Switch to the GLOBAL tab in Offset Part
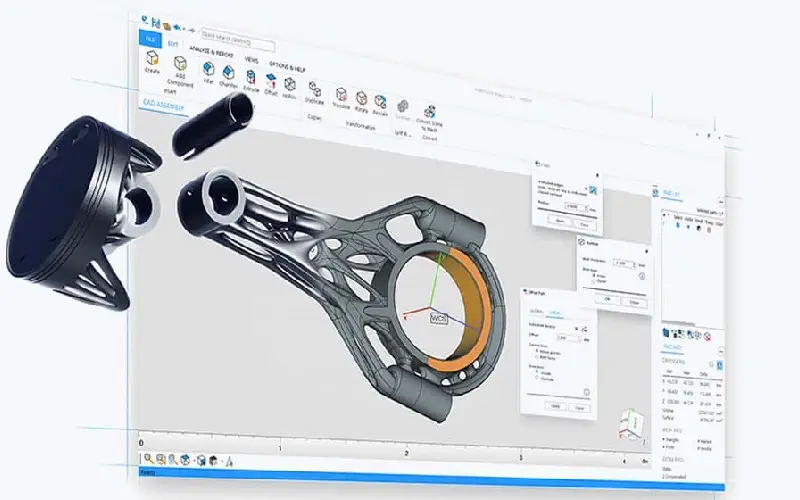This screenshot has height=500, width=800. pyautogui.click(x=536, y=311)
